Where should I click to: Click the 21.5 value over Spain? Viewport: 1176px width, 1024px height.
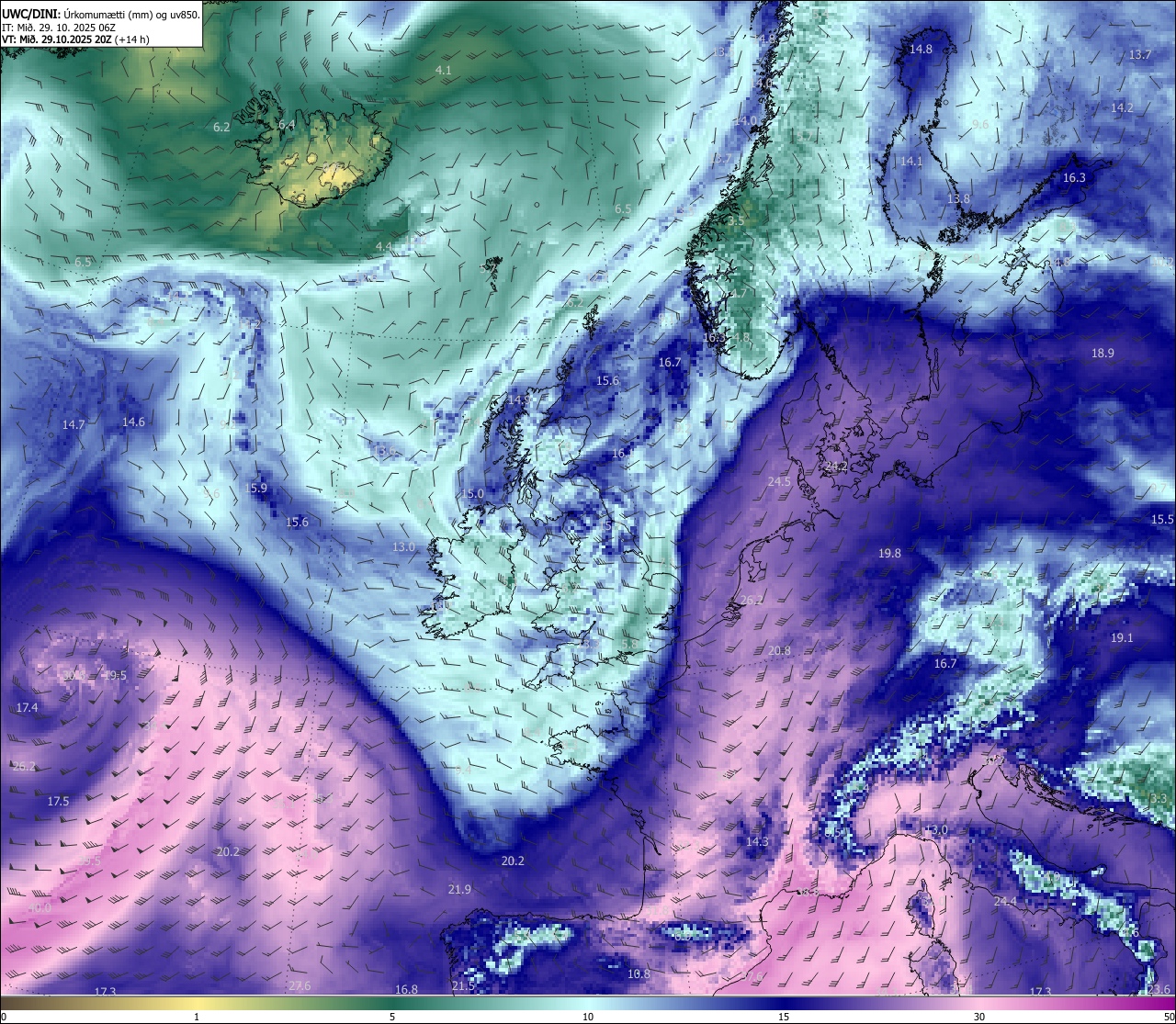click(463, 986)
